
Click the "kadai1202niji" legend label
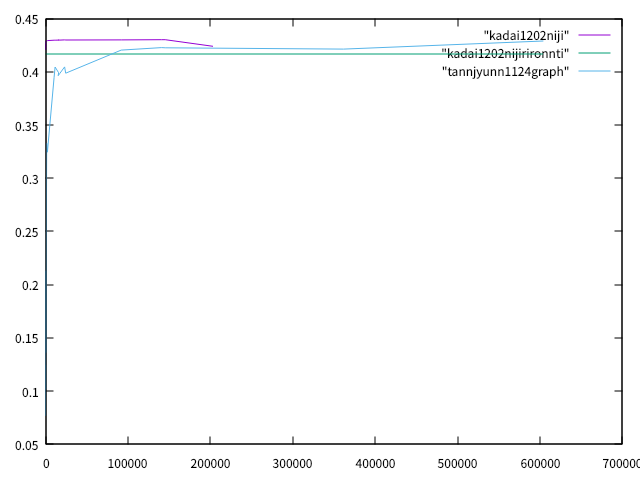click(527, 36)
